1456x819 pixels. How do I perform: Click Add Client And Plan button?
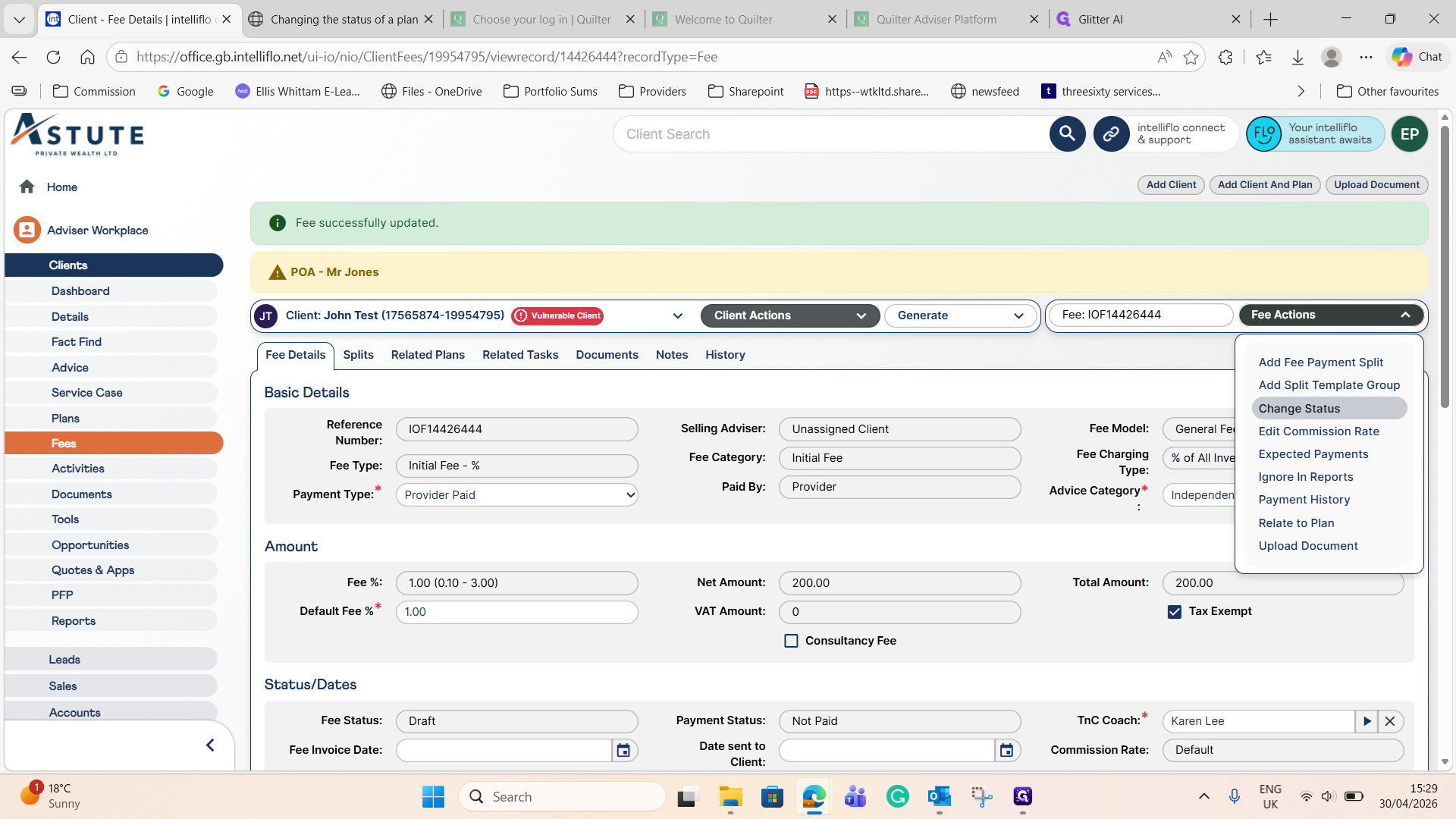click(1265, 185)
